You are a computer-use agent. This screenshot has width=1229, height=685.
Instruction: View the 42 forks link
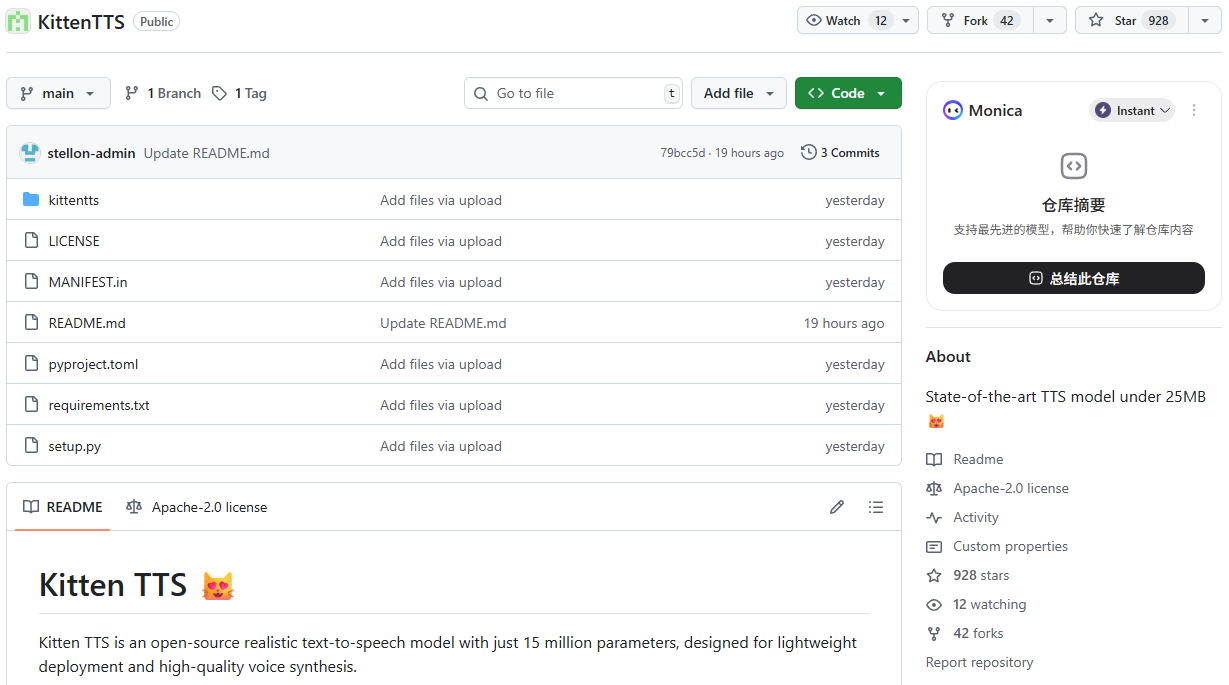click(x=978, y=633)
